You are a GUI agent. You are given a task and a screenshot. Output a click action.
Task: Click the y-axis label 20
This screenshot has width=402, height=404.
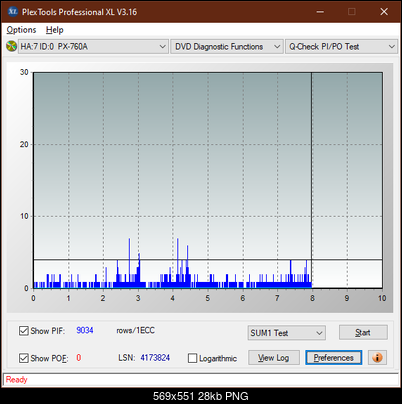coord(24,144)
